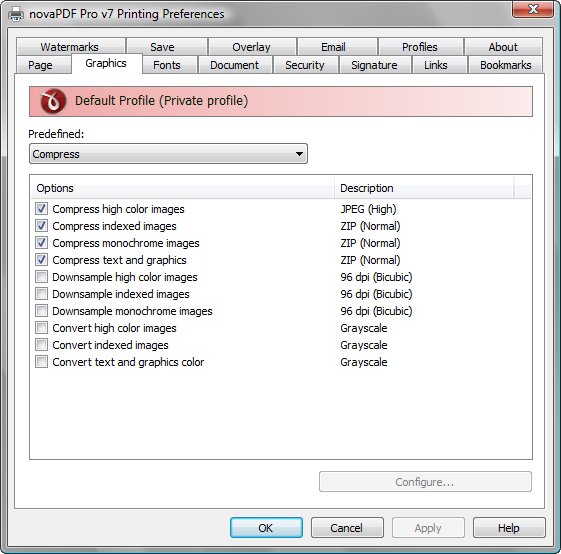Viewport: 561px width, 554px height.
Task: Enable Convert high color images
Action: click(x=42, y=328)
